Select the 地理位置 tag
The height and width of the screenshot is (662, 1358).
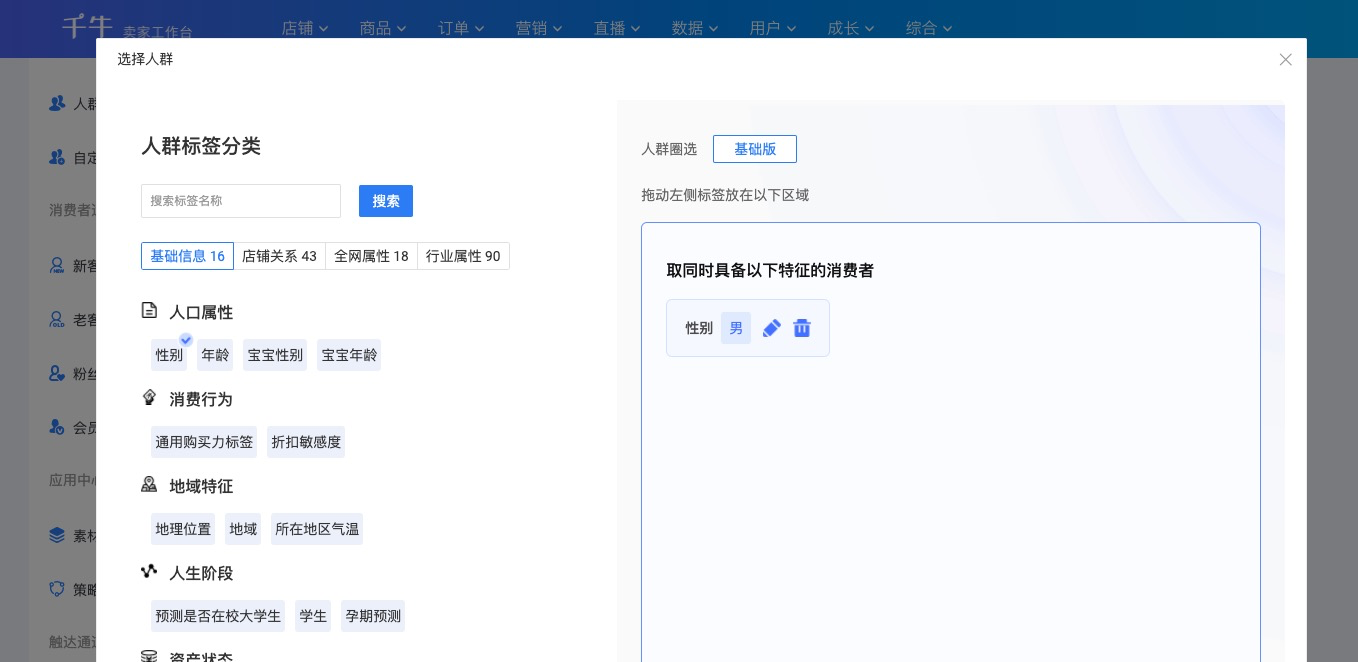pos(183,529)
